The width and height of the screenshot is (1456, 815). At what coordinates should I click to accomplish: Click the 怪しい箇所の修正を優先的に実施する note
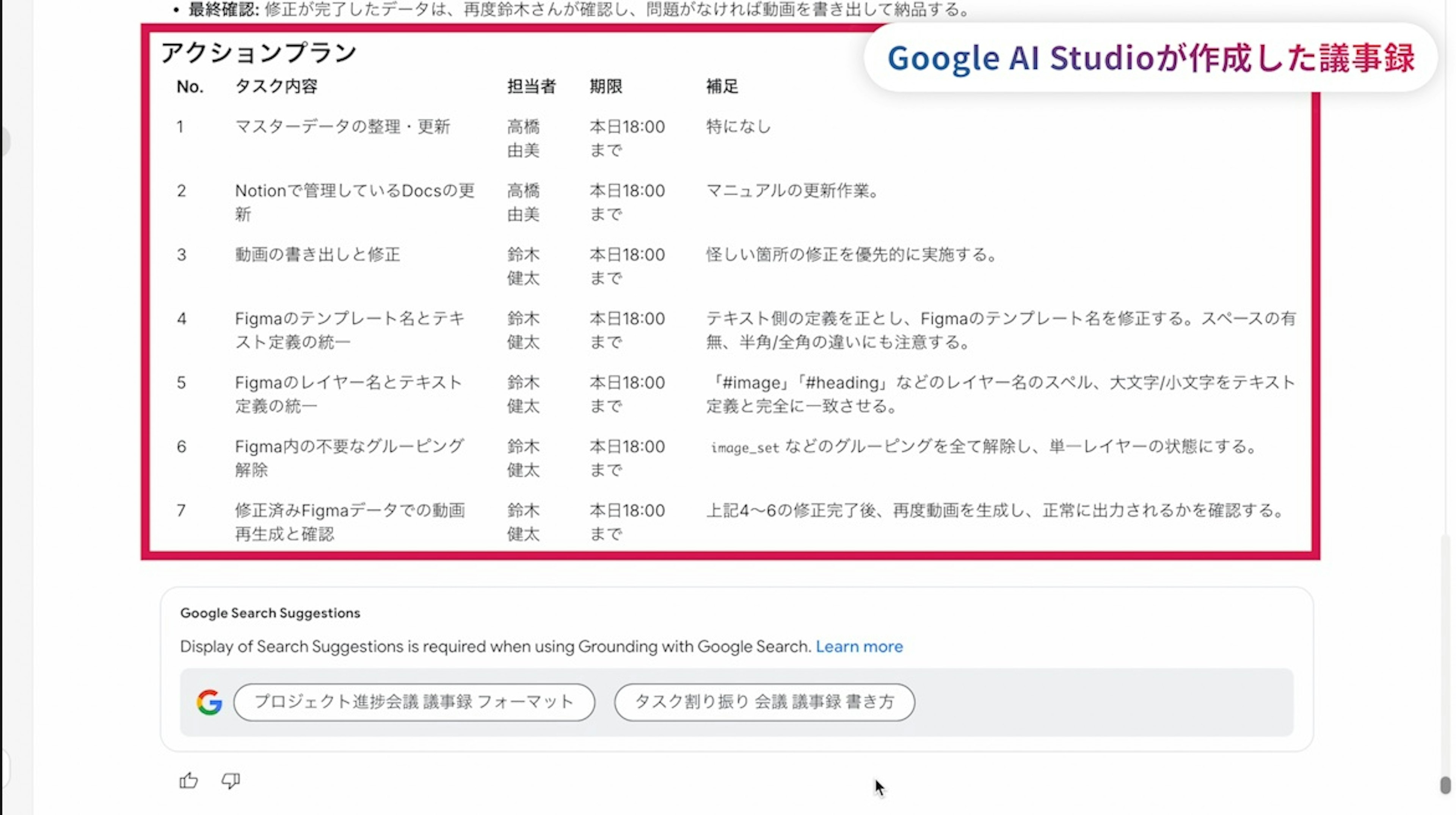tap(851, 254)
